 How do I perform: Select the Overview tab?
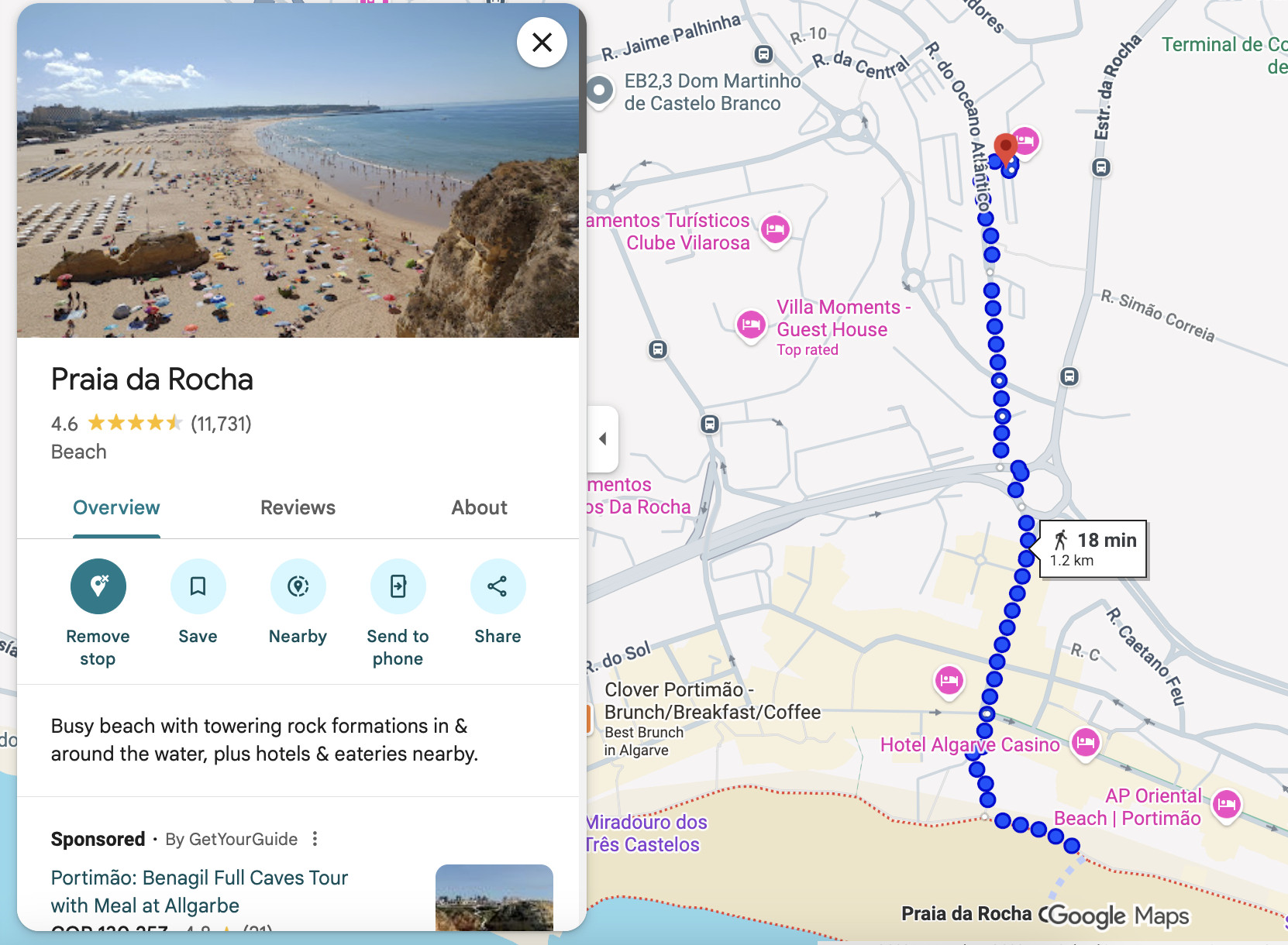116,507
